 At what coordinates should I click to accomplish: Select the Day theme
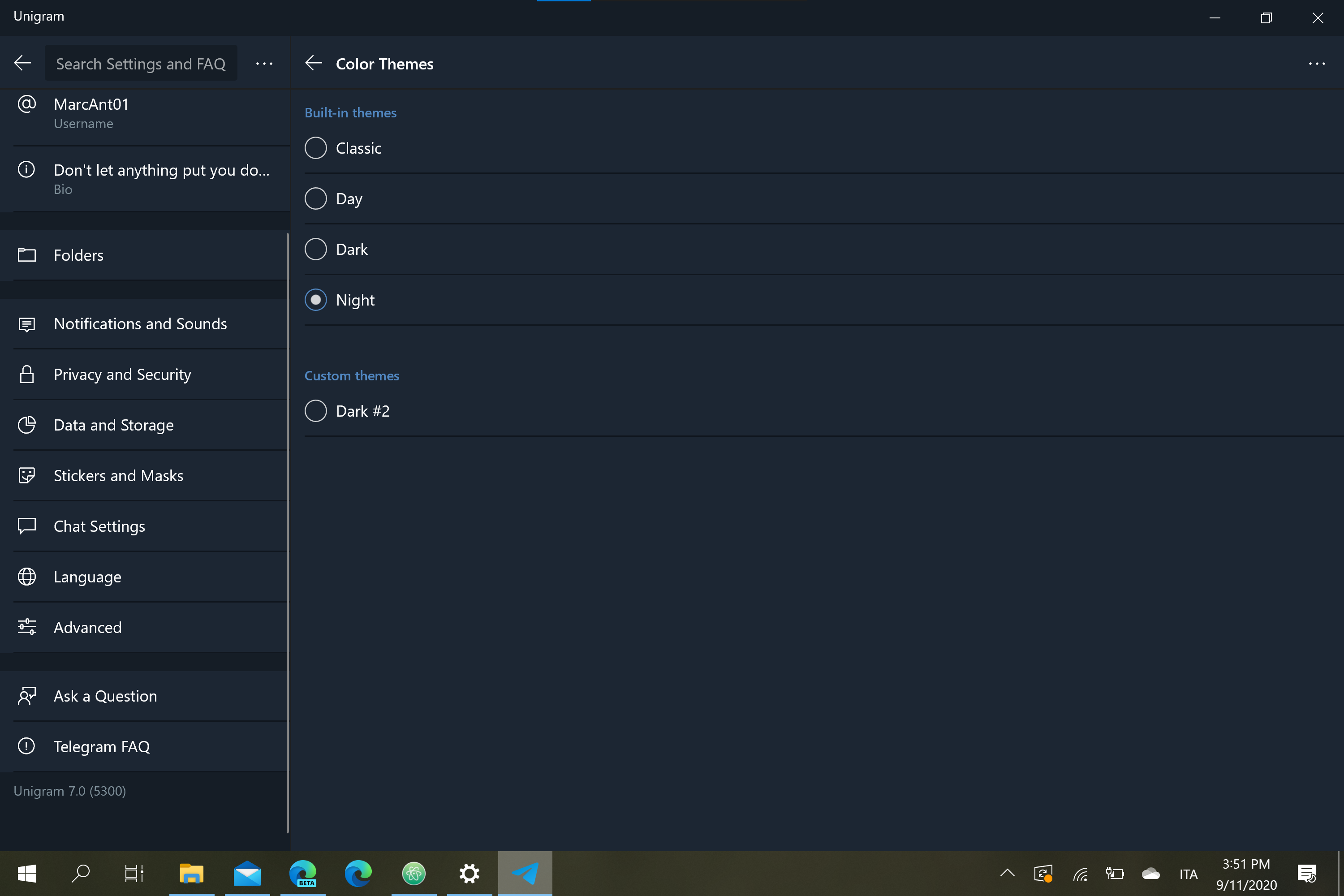coord(315,198)
